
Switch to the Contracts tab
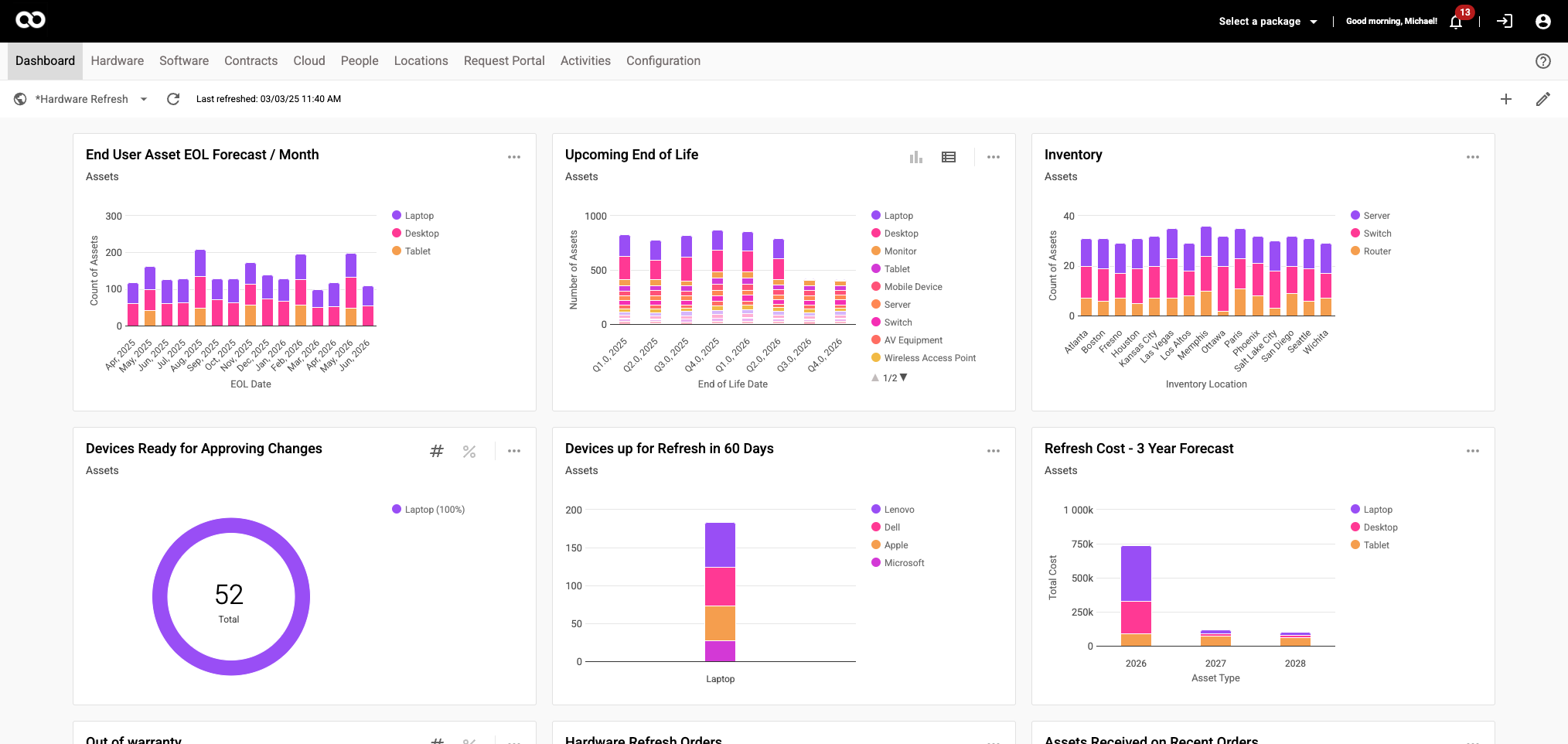pyautogui.click(x=251, y=61)
